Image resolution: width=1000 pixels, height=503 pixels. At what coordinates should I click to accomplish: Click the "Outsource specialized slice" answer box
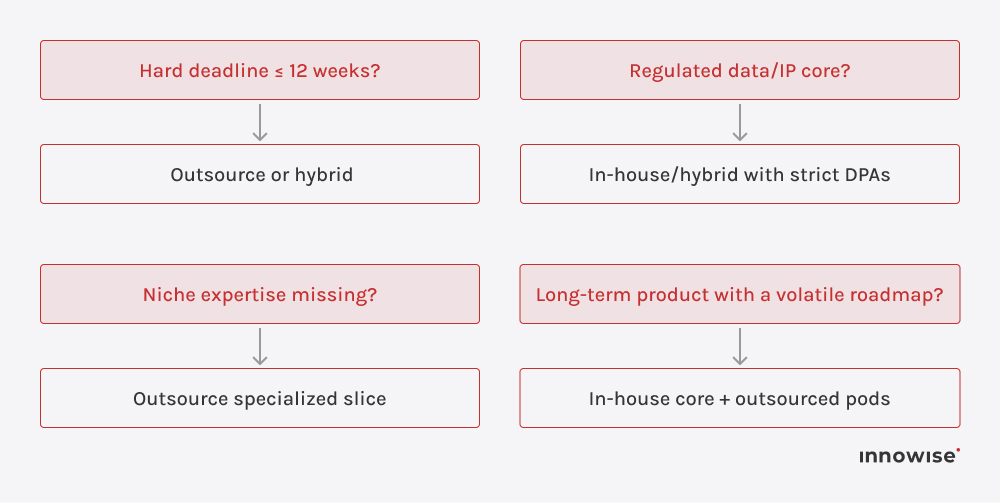[260, 399]
